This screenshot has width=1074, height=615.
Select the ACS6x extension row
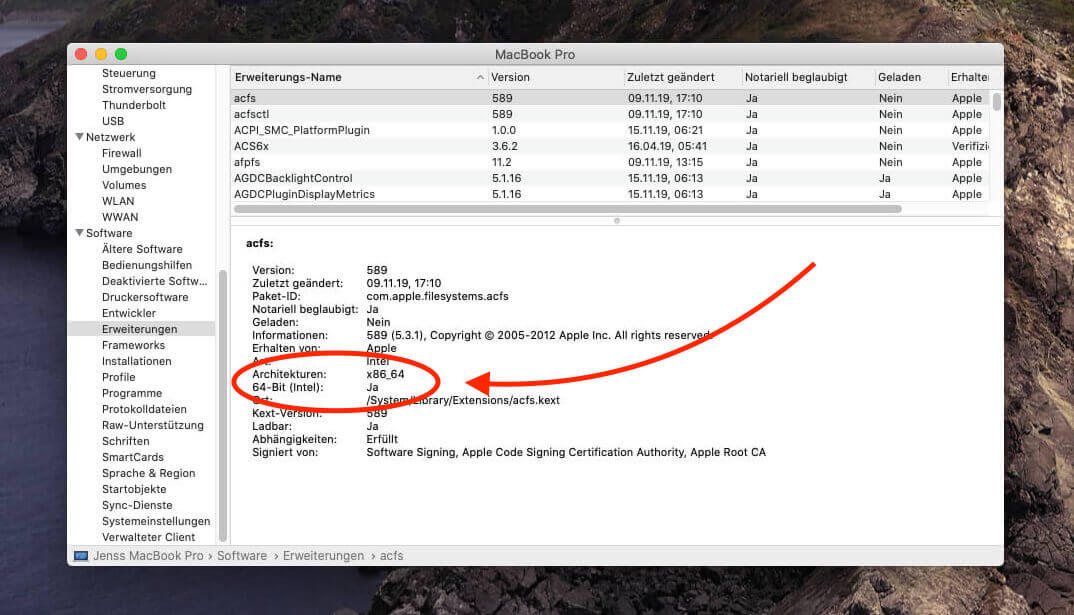610,146
